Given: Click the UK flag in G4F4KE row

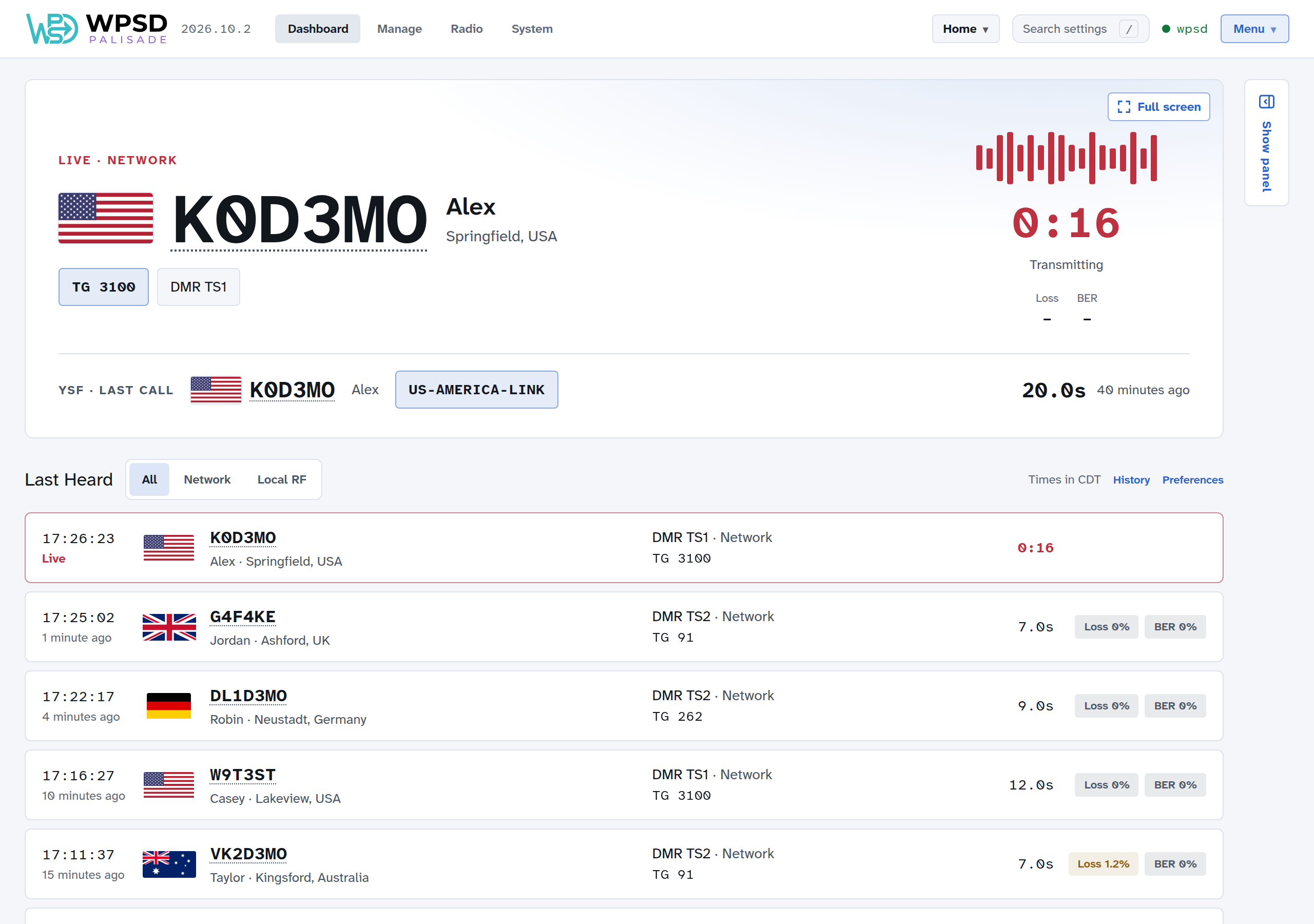Looking at the screenshot, I should tap(169, 627).
